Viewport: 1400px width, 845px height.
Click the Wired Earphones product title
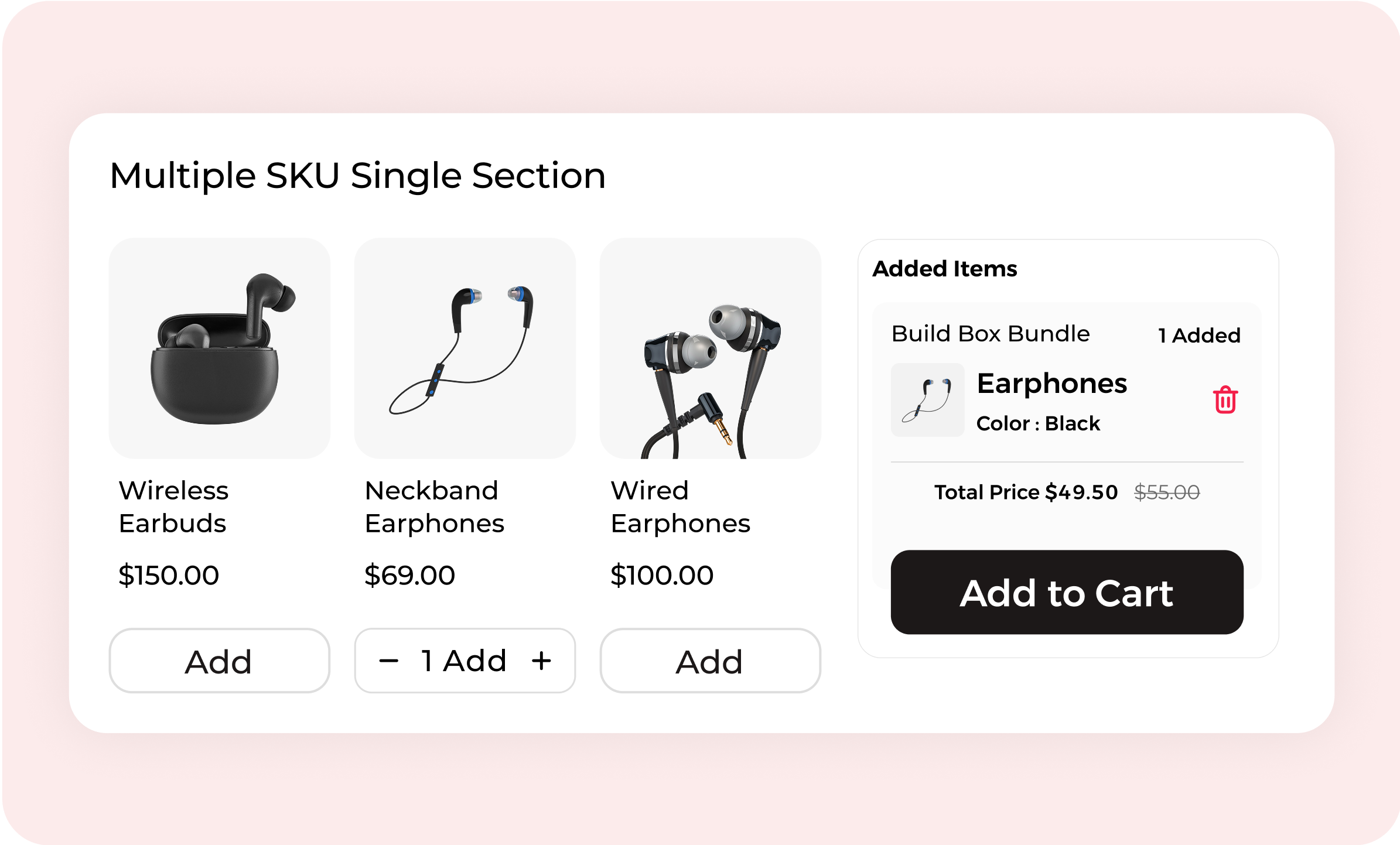[x=680, y=507]
